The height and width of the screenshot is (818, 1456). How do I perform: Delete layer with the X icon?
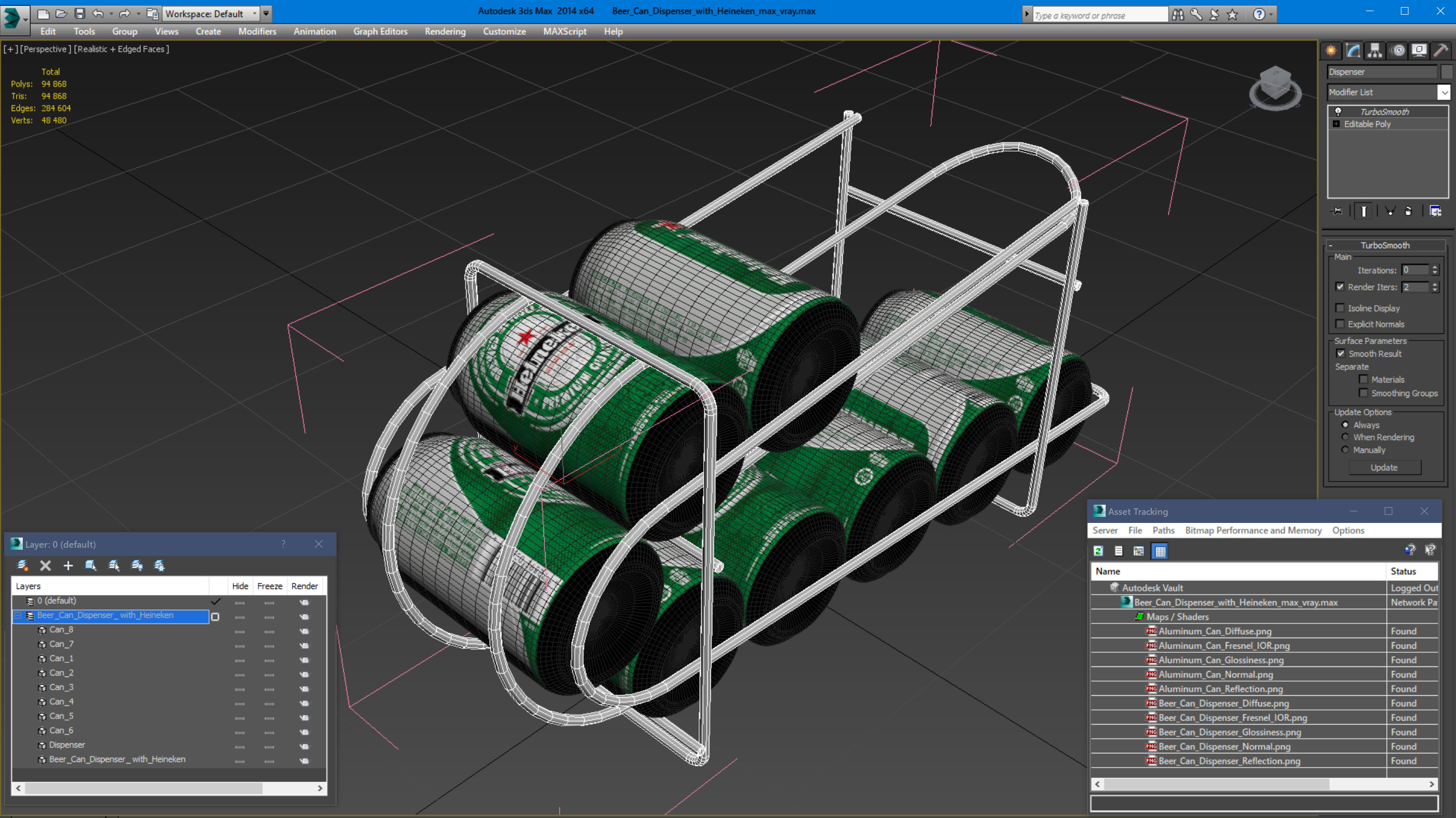pyautogui.click(x=45, y=565)
